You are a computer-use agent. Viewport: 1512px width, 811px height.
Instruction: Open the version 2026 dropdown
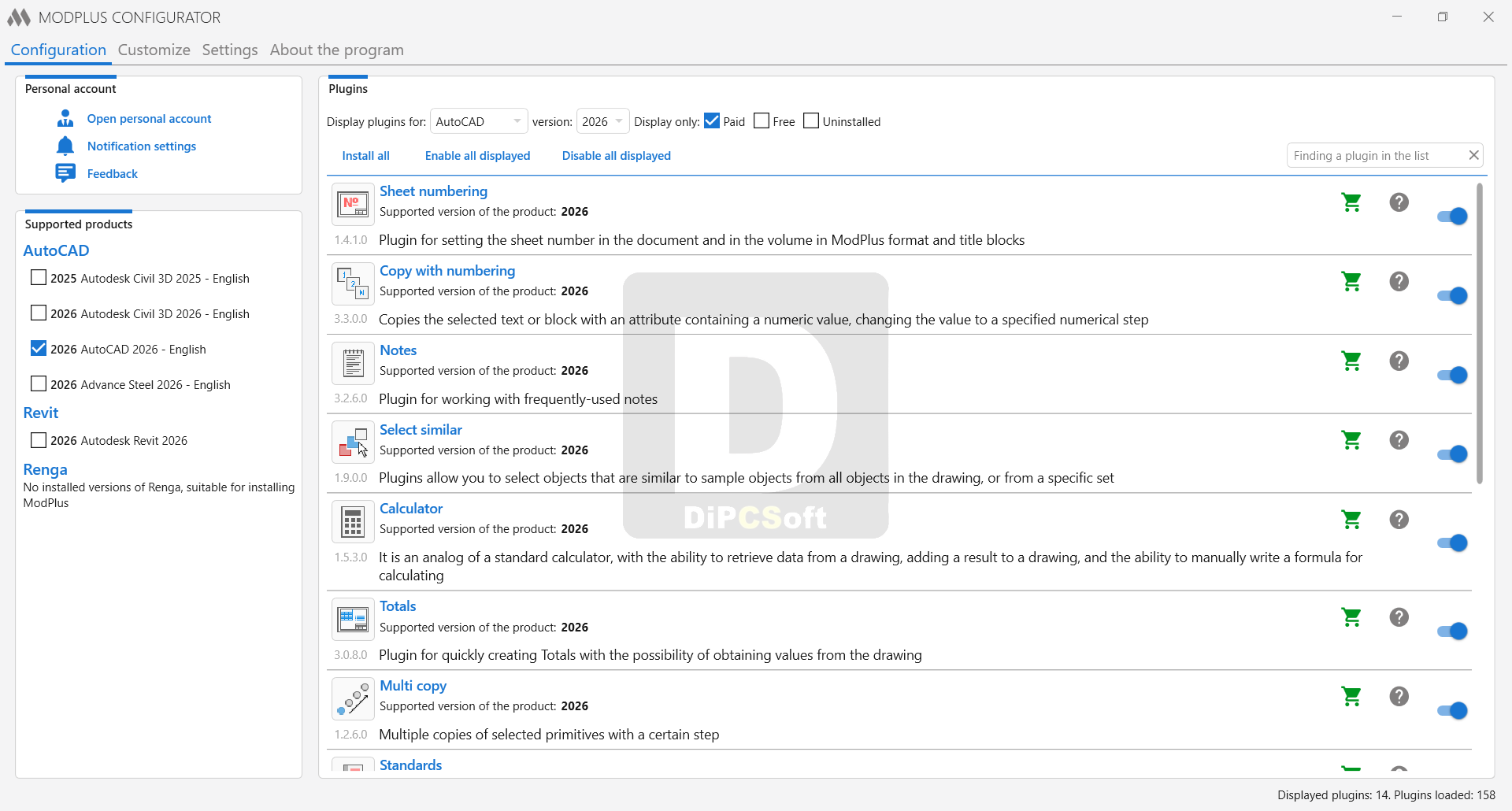[602, 121]
